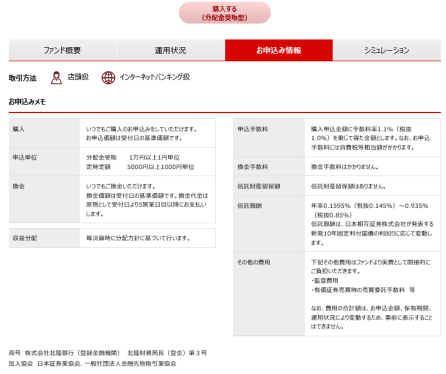446x374 pixels.
Task: Click the internet banking globe icon
Action: pos(108,78)
